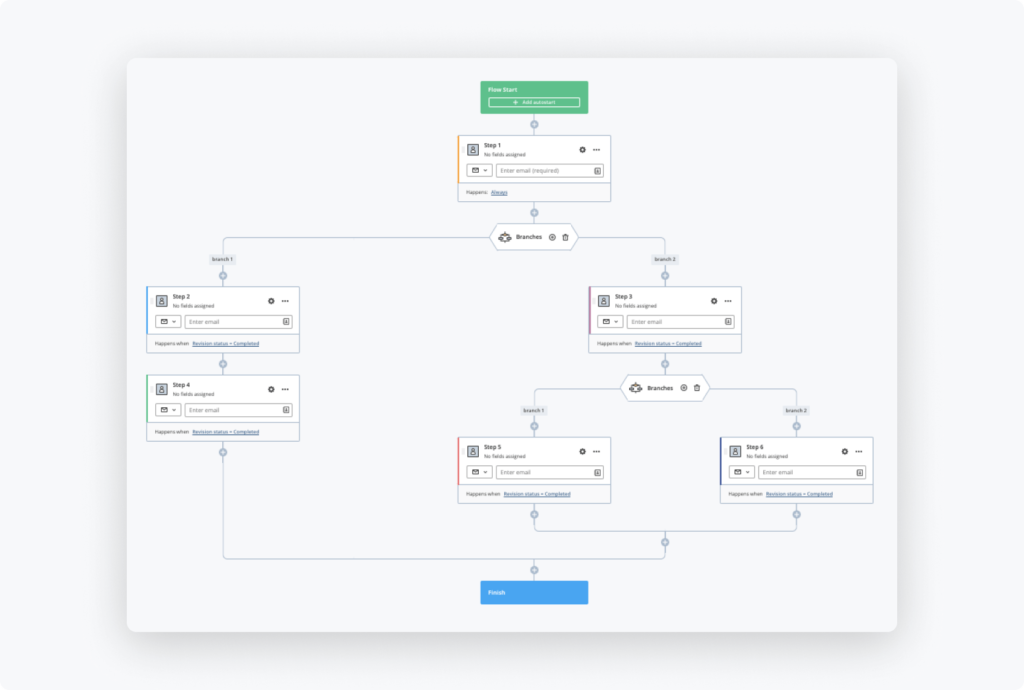Image resolution: width=1024 pixels, height=690 pixels.
Task: Expand the delivery type dropdown in Step 1
Action: click(x=479, y=171)
